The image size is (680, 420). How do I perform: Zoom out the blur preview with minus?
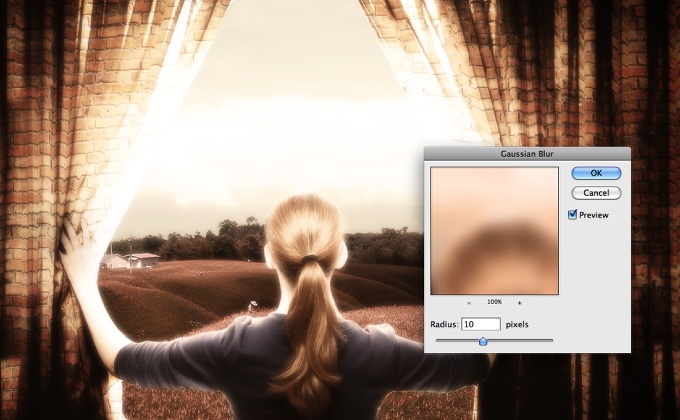click(469, 302)
